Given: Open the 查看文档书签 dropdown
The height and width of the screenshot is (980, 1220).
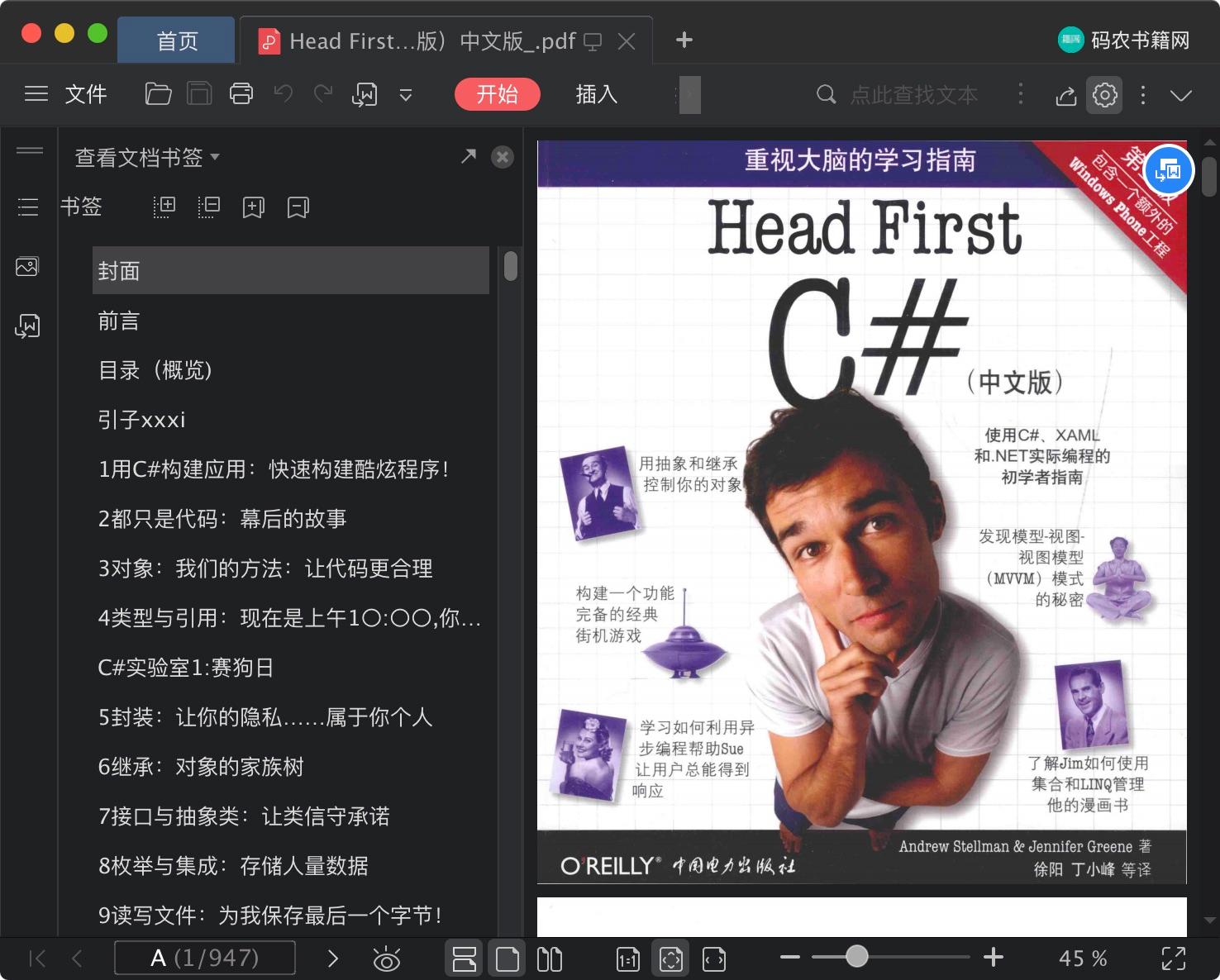Looking at the screenshot, I should click(147, 157).
